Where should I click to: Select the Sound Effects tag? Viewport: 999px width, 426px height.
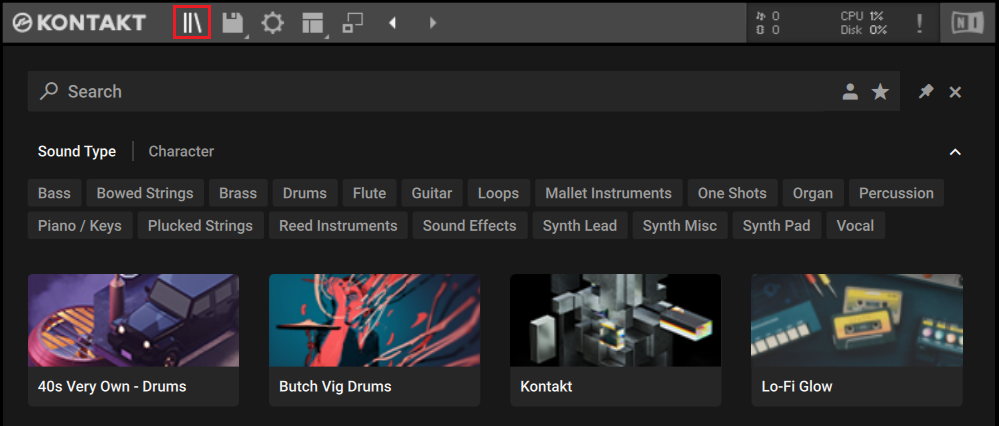470,225
